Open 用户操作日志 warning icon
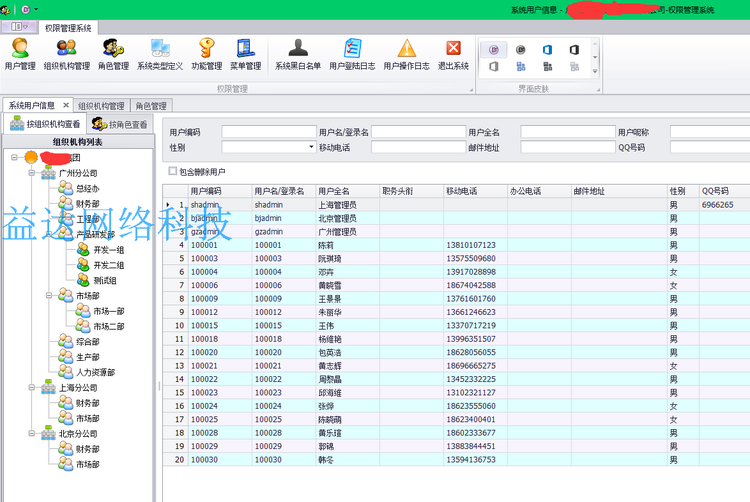This screenshot has height=502, width=750. coord(406,54)
